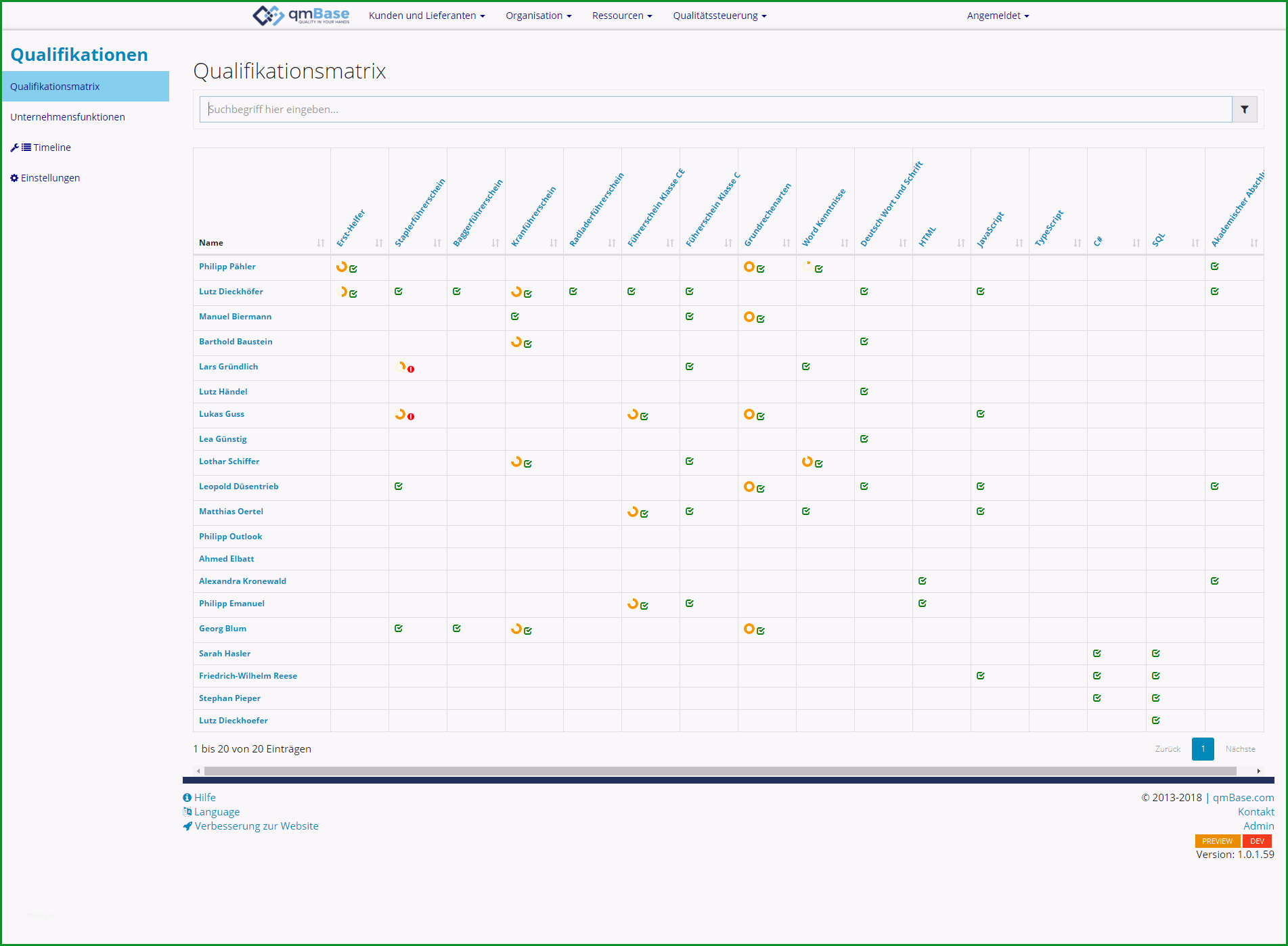Click the scrollbar right arrow

click(x=1258, y=771)
